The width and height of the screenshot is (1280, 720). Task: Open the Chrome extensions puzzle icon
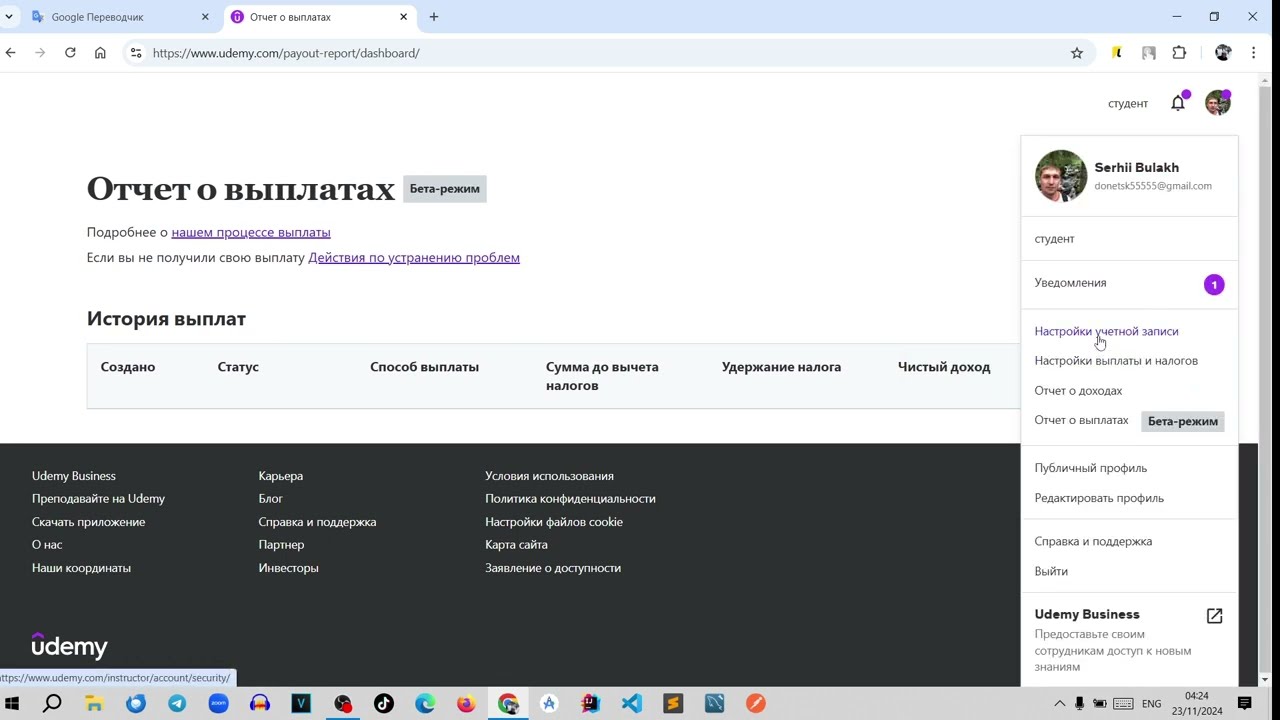click(x=1179, y=53)
